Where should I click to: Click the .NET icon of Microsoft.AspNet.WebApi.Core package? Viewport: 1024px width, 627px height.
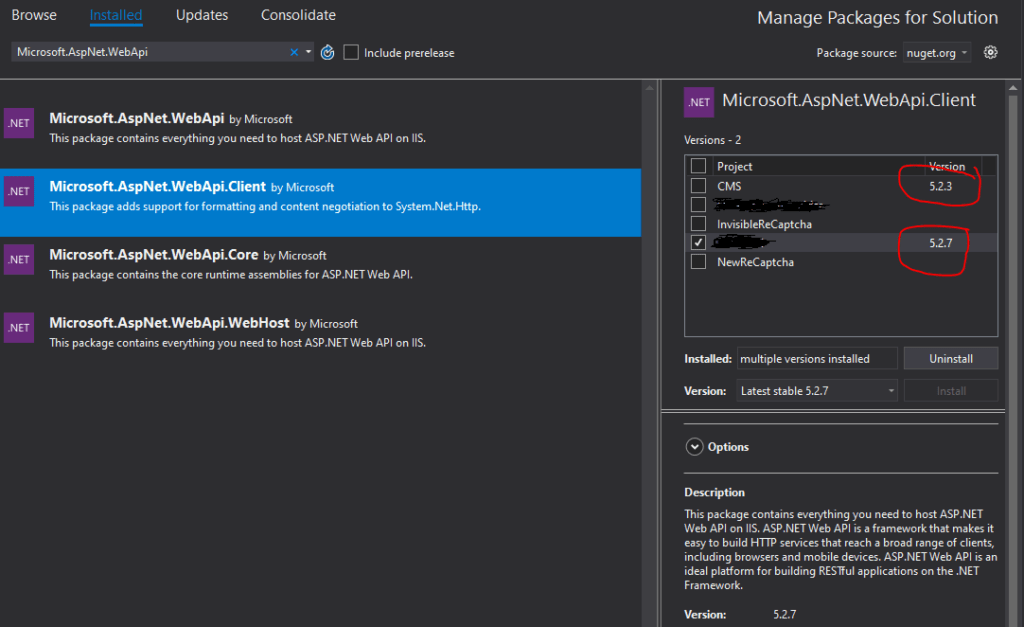(19, 259)
